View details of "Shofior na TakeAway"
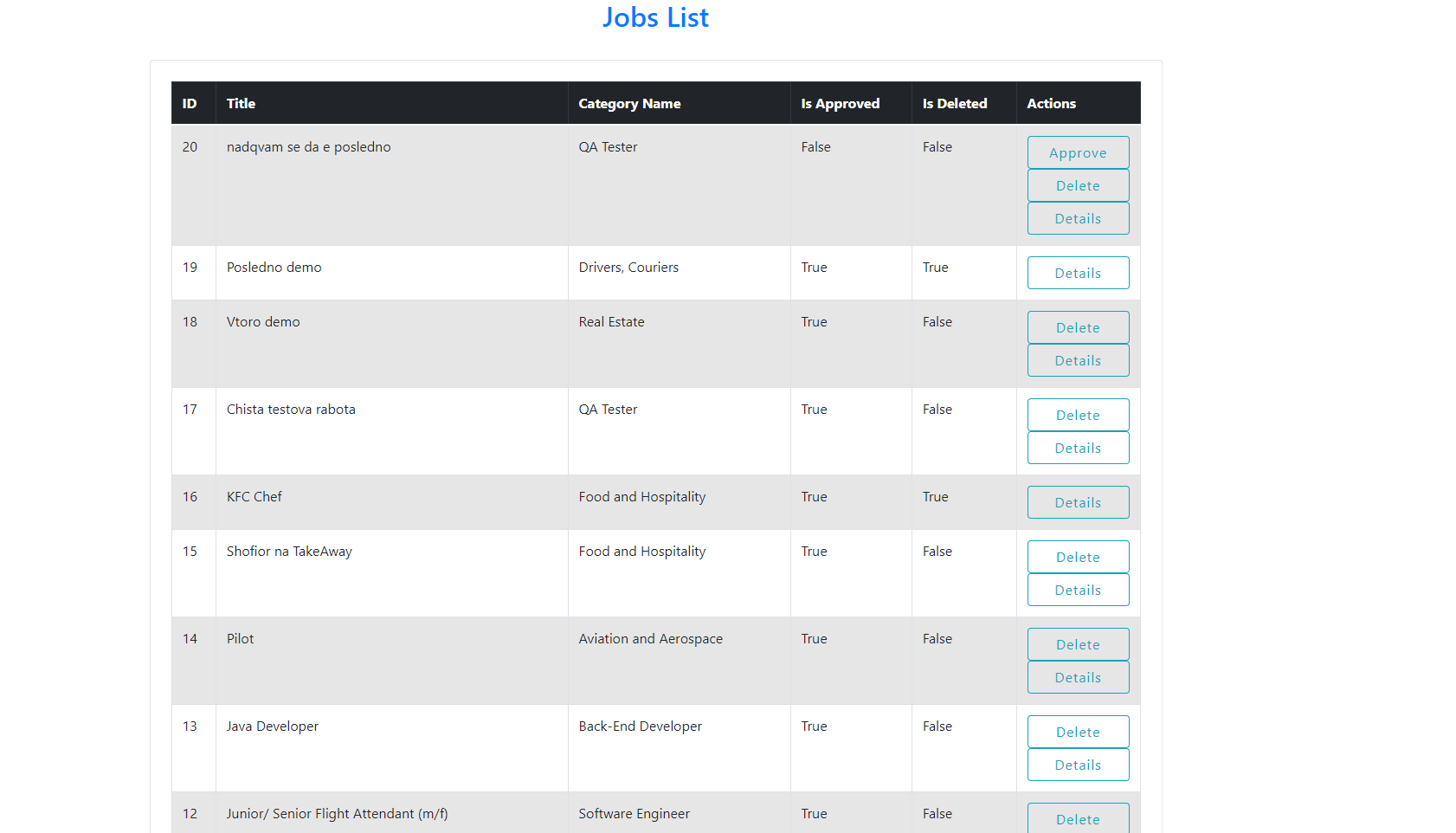This screenshot has height=833, width=1456. [x=1078, y=589]
